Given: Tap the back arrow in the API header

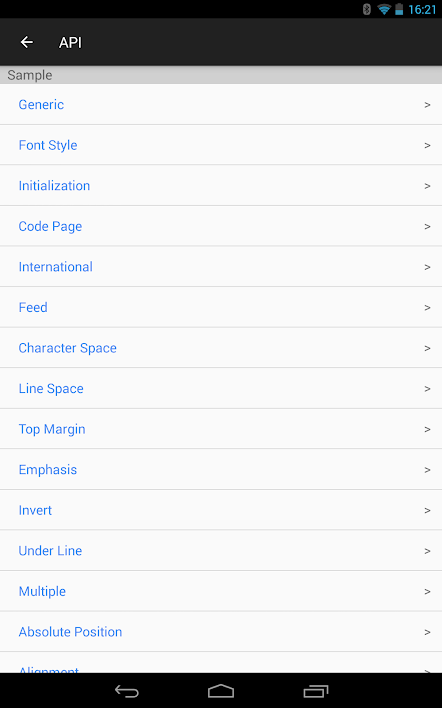Looking at the screenshot, I should tap(27, 42).
